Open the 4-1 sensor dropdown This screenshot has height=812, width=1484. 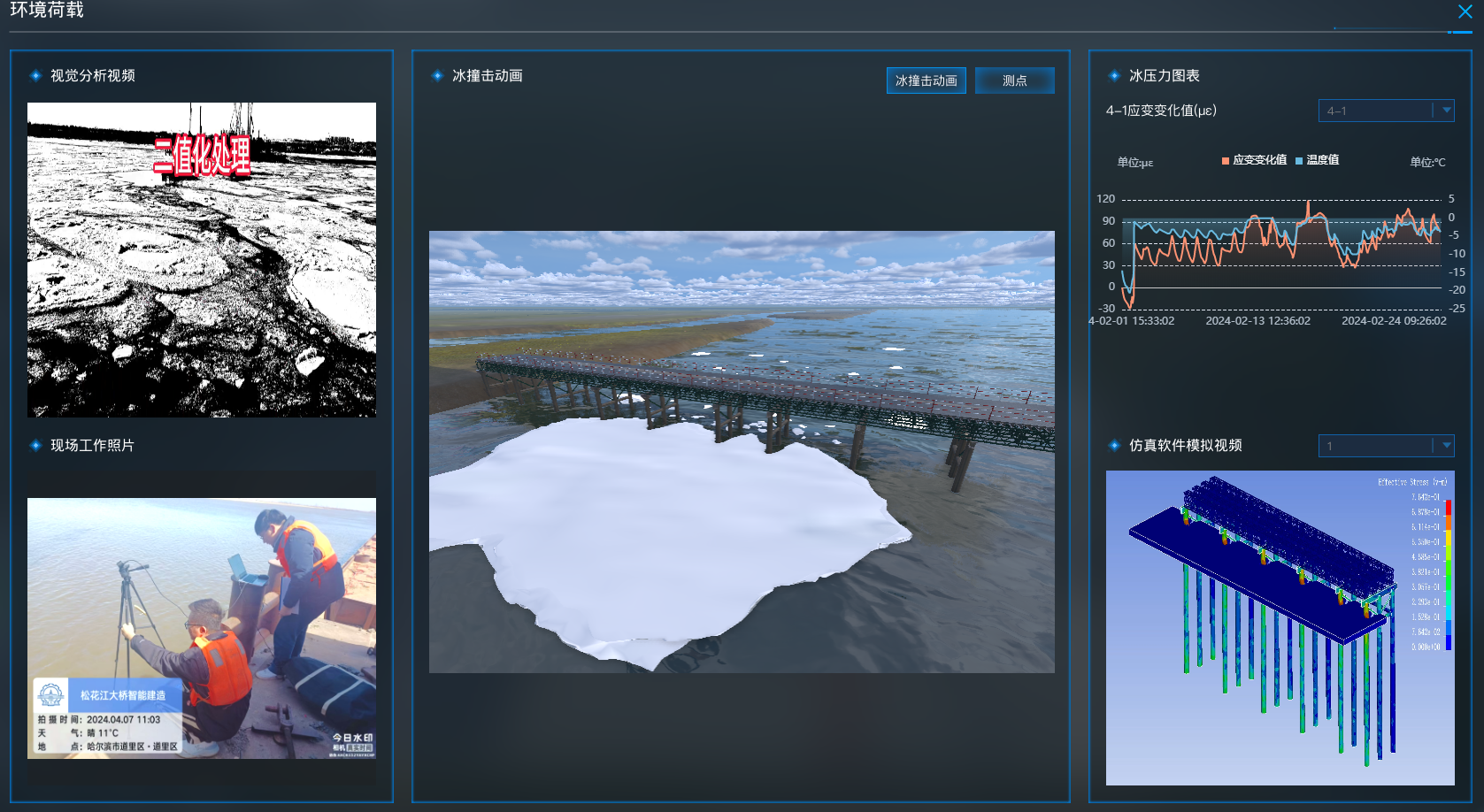click(x=1375, y=111)
